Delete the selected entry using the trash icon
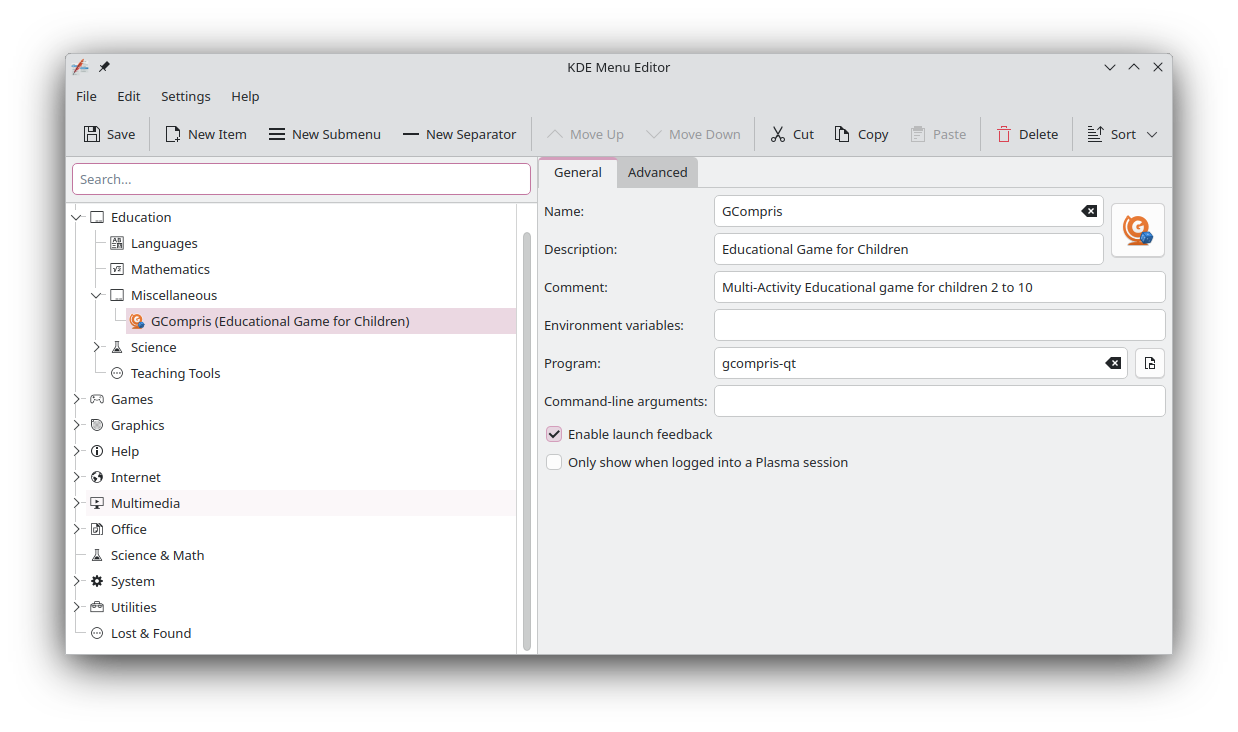 (x=1004, y=133)
